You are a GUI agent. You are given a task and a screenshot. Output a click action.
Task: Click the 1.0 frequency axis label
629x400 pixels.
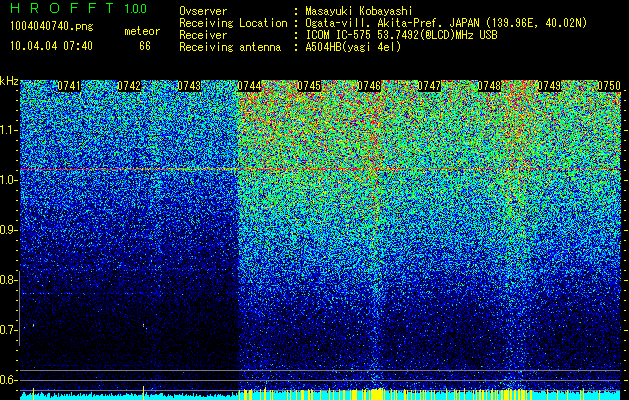coord(8,180)
